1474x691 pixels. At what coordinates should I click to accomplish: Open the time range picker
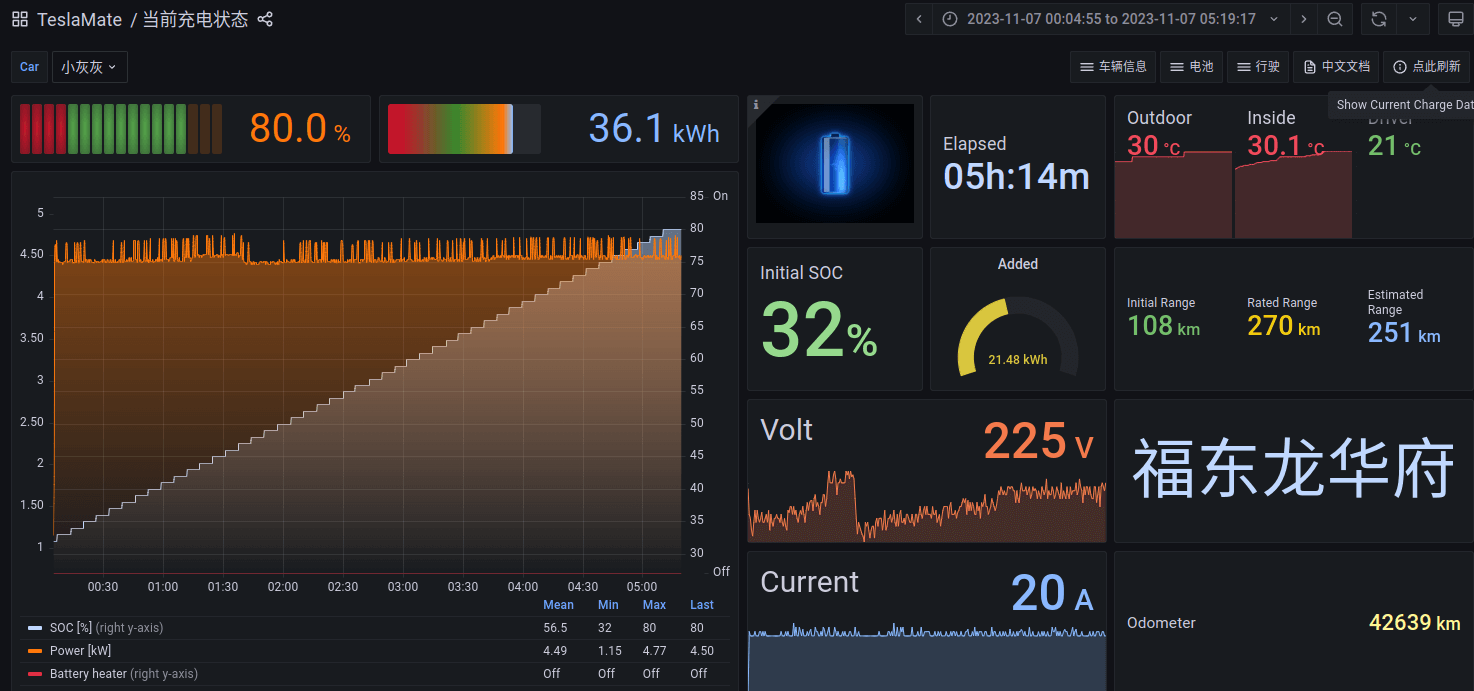1110,19
